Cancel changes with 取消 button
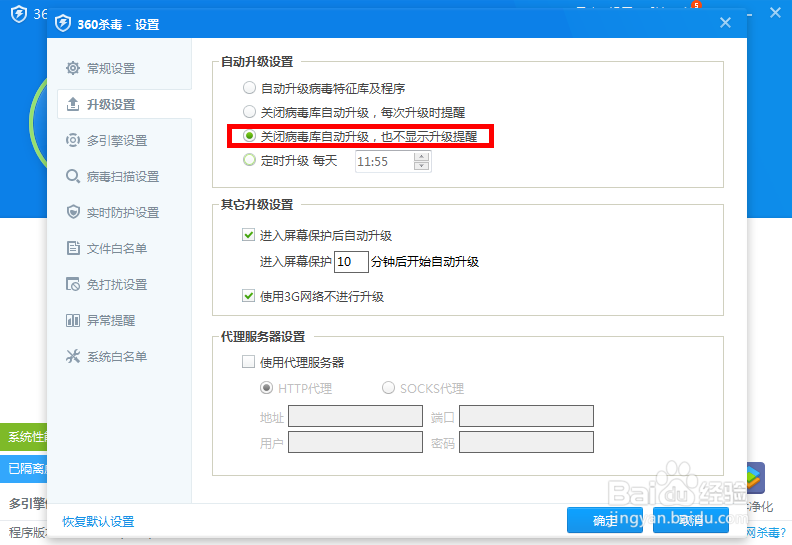This screenshot has height=545, width=792. [x=690, y=520]
